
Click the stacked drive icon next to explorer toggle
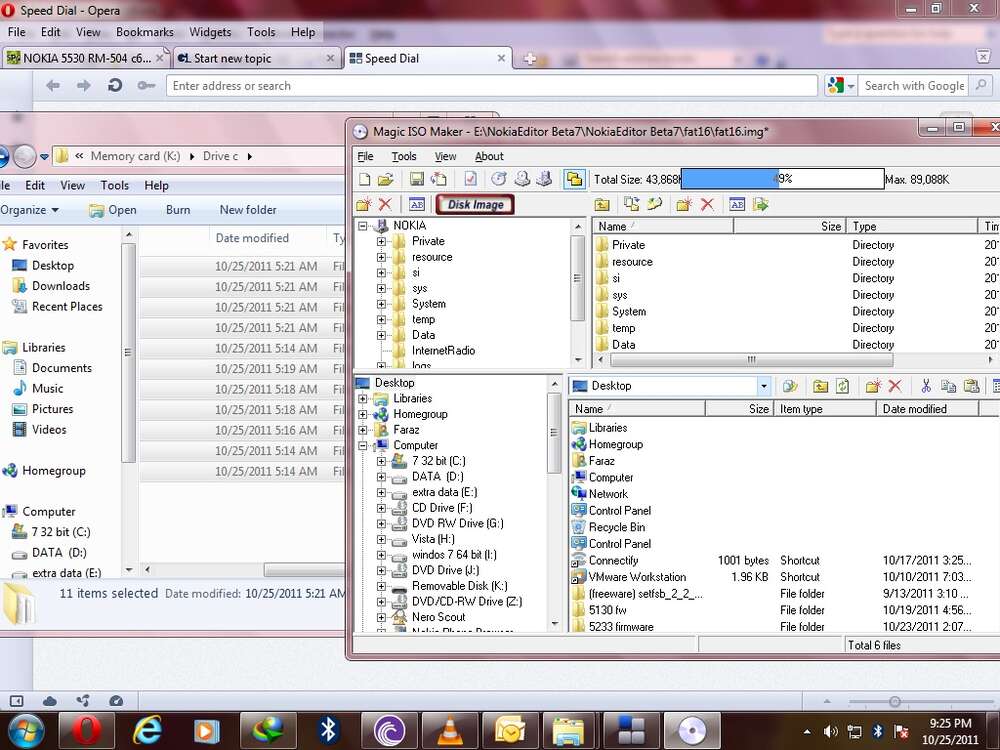[544, 179]
